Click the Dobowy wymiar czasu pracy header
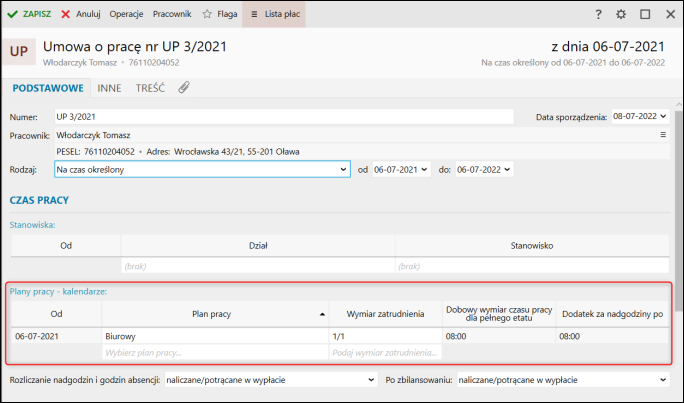 tap(499, 314)
